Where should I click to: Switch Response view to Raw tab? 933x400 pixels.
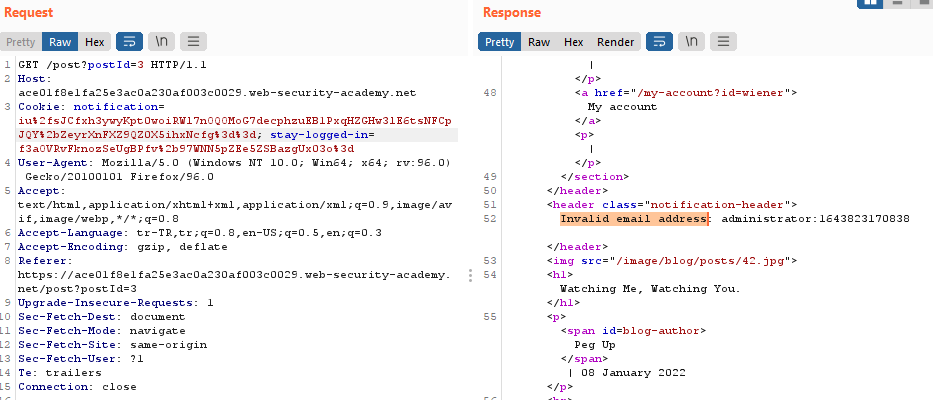point(539,42)
